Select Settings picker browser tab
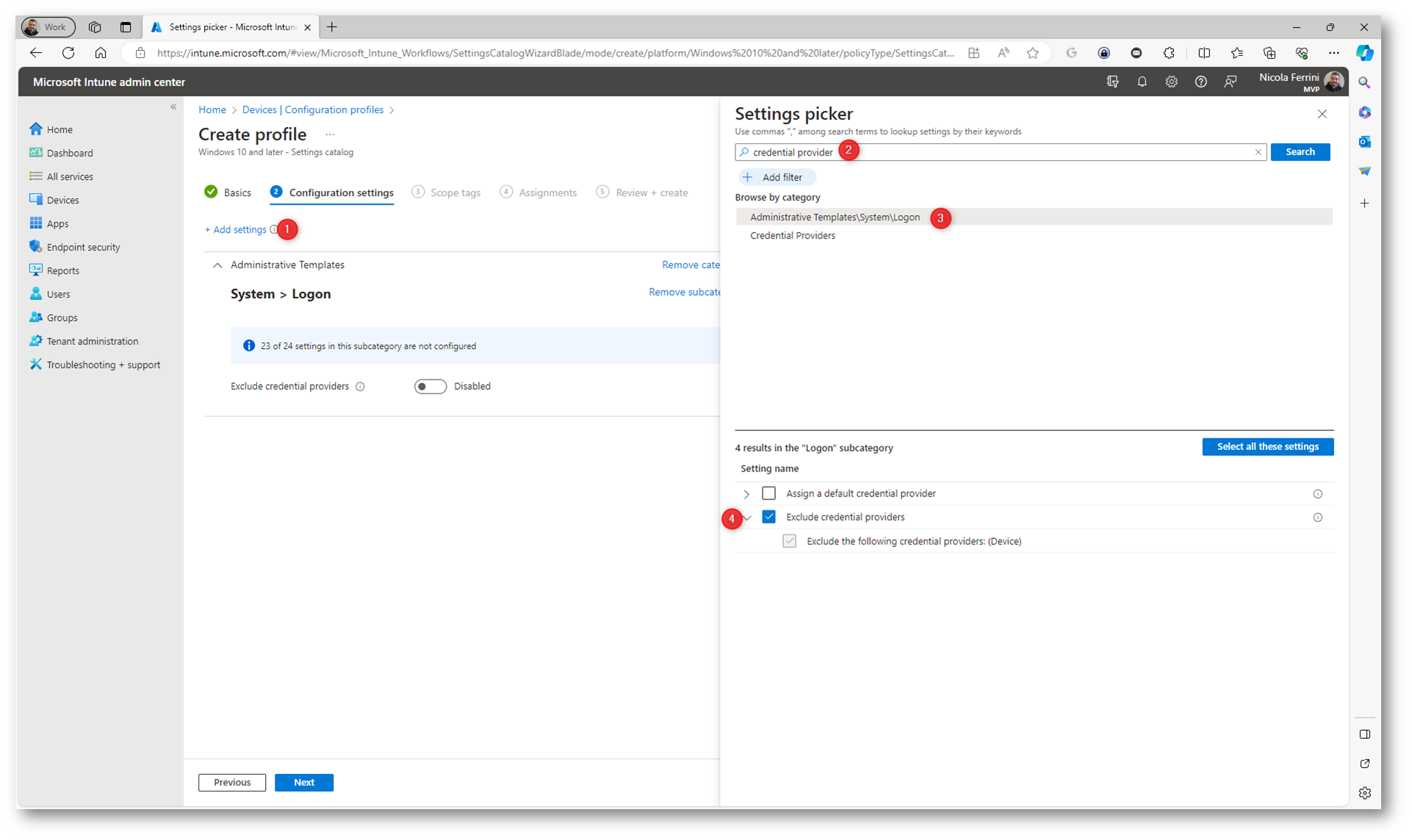The image size is (1412, 840). click(230, 27)
